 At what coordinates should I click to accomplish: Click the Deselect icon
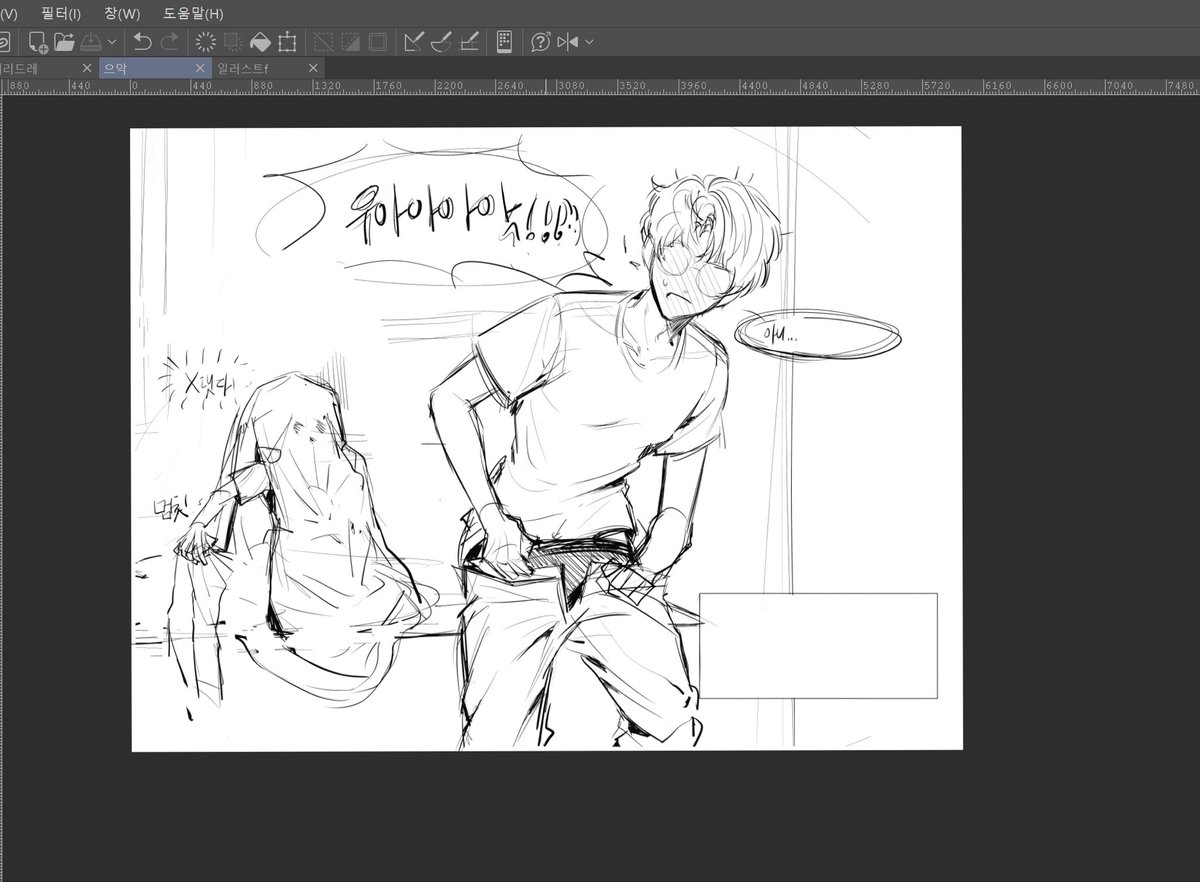(324, 42)
